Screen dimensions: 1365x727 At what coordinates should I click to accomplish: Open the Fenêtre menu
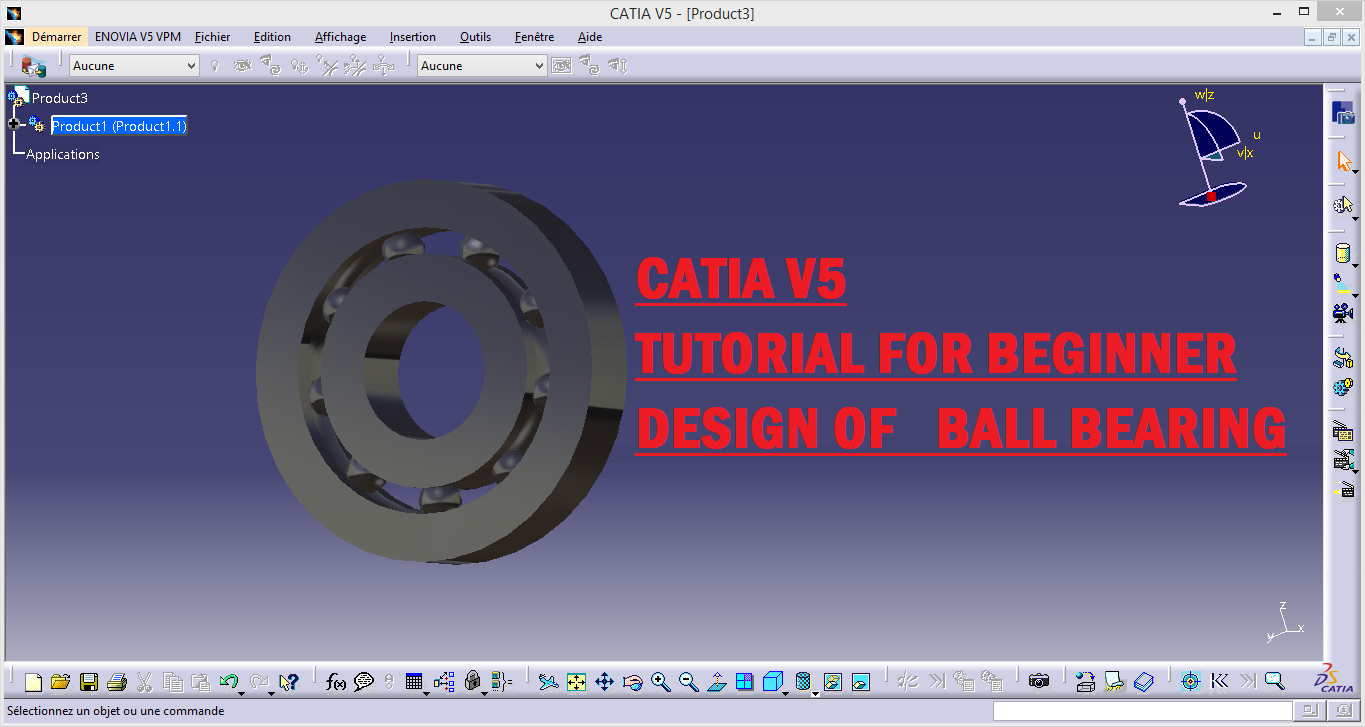534,37
